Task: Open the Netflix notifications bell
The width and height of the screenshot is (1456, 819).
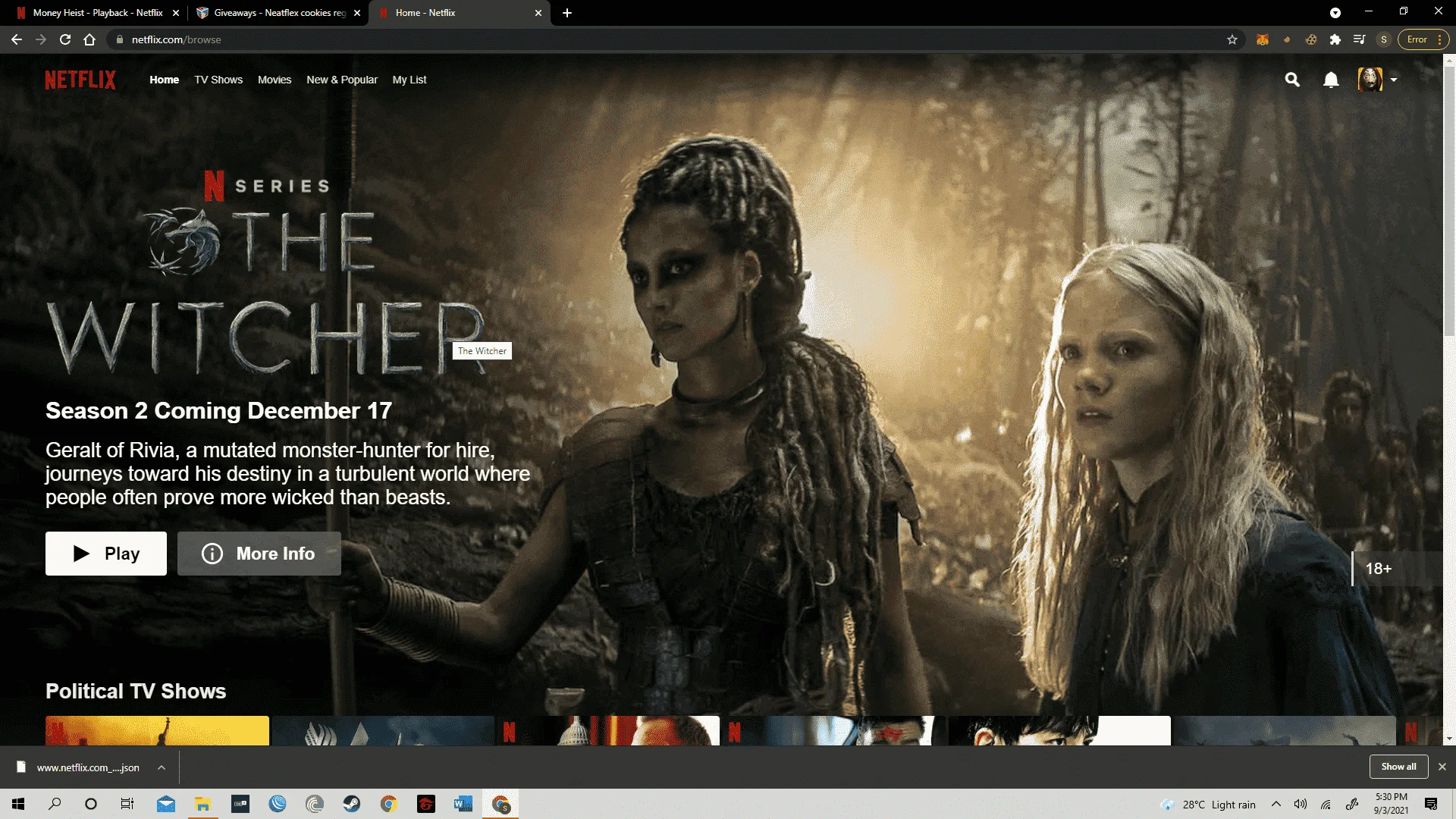Action: click(x=1331, y=80)
